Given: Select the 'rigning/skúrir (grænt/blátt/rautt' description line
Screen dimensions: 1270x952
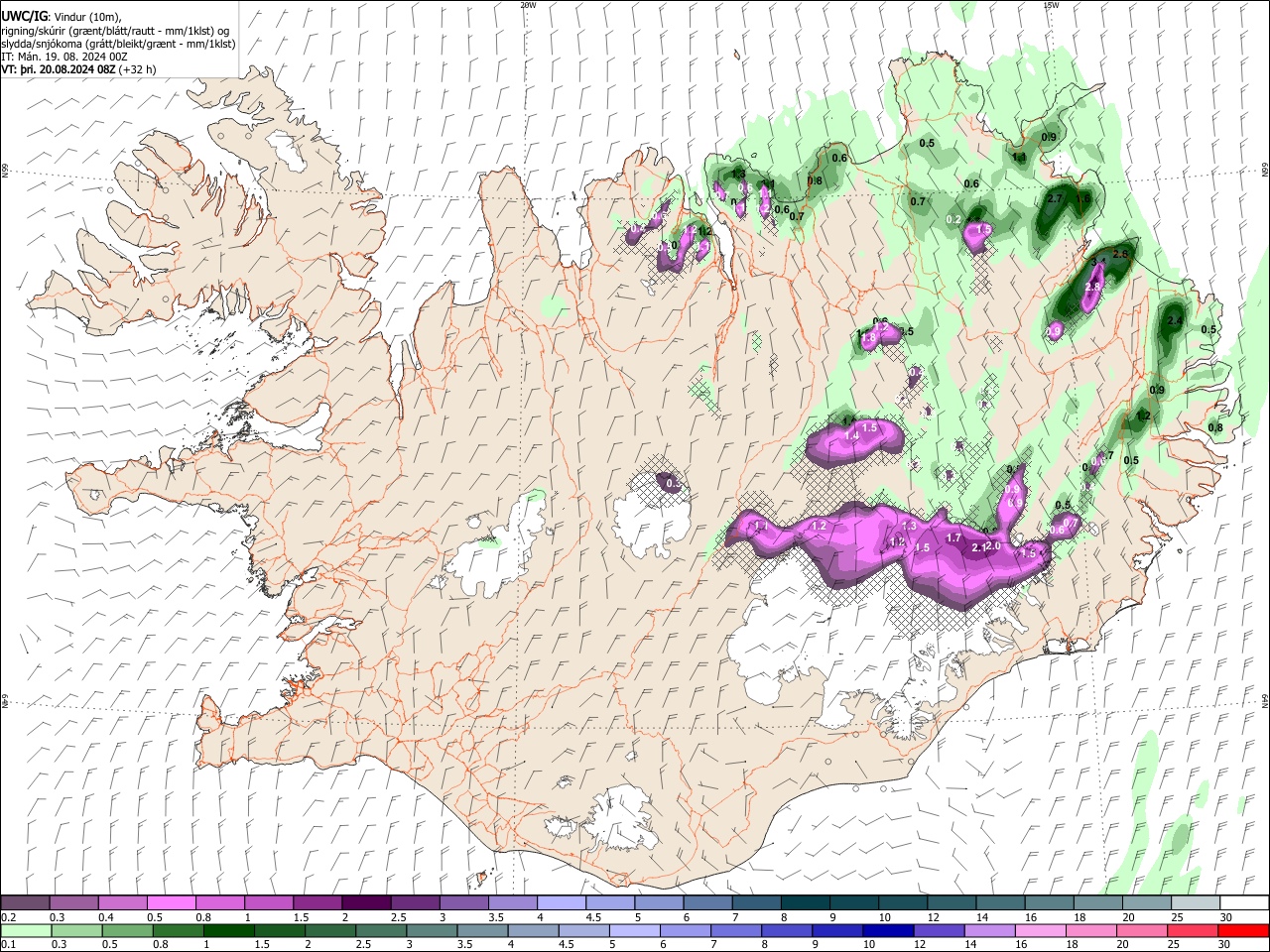Looking at the screenshot, I should (x=115, y=31).
